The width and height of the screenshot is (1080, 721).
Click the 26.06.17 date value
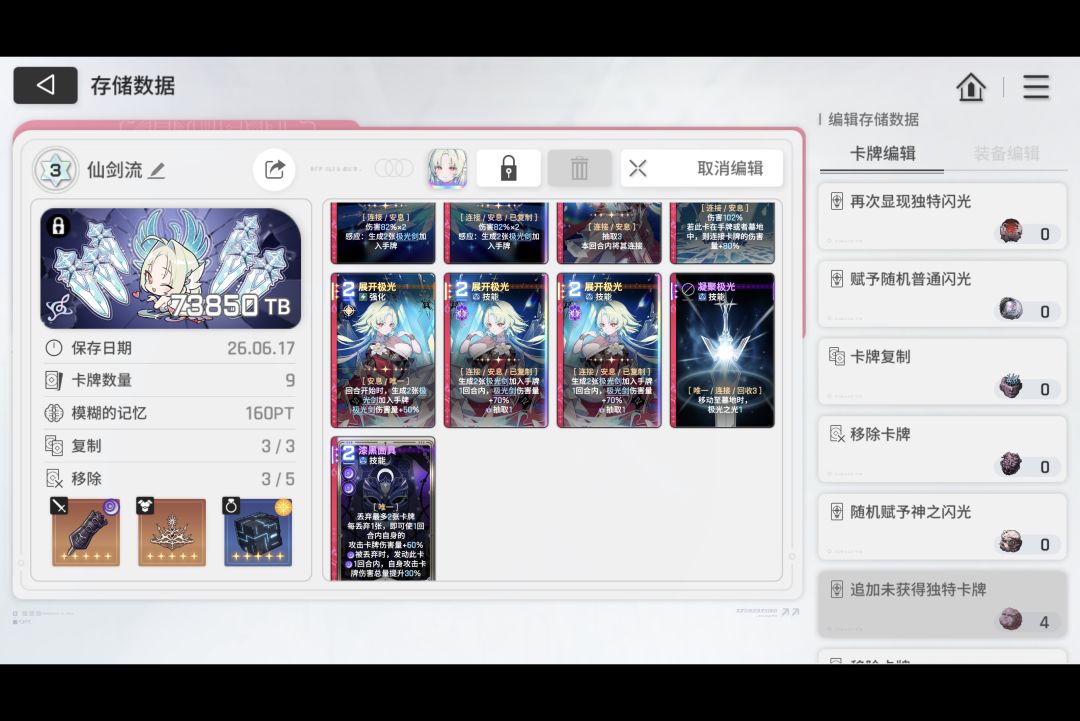click(261, 348)
